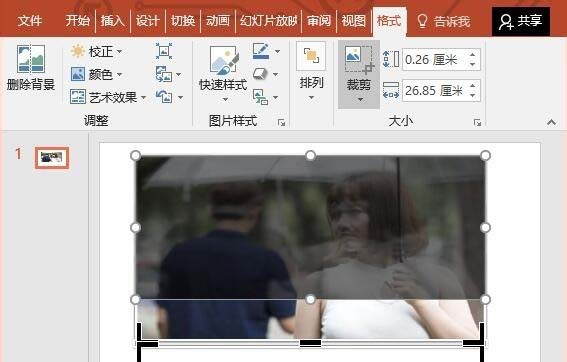Click the middle-left picture sizing handle
This screenshot has width=567, height=362.
136,227
